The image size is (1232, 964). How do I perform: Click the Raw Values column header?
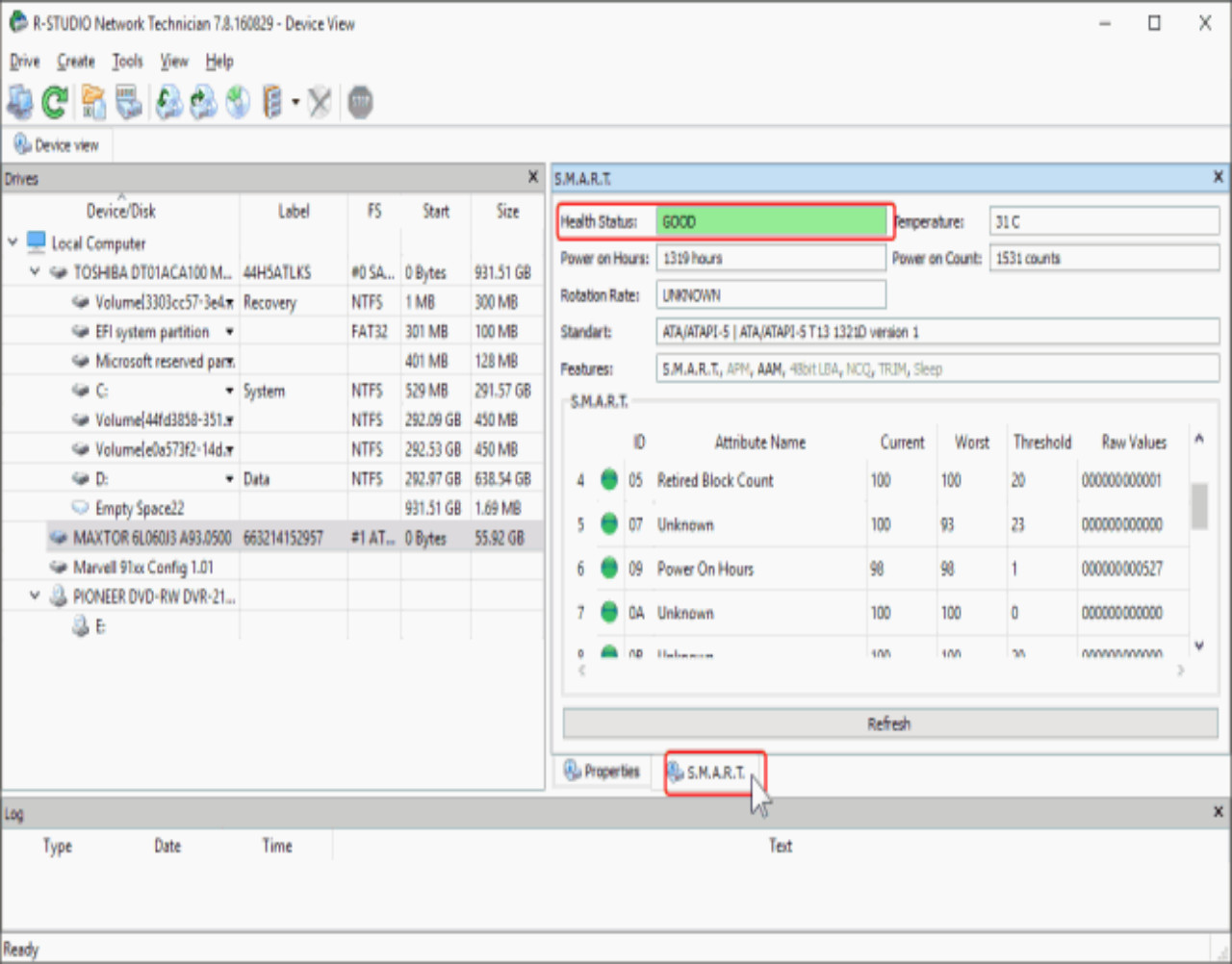1134,442
